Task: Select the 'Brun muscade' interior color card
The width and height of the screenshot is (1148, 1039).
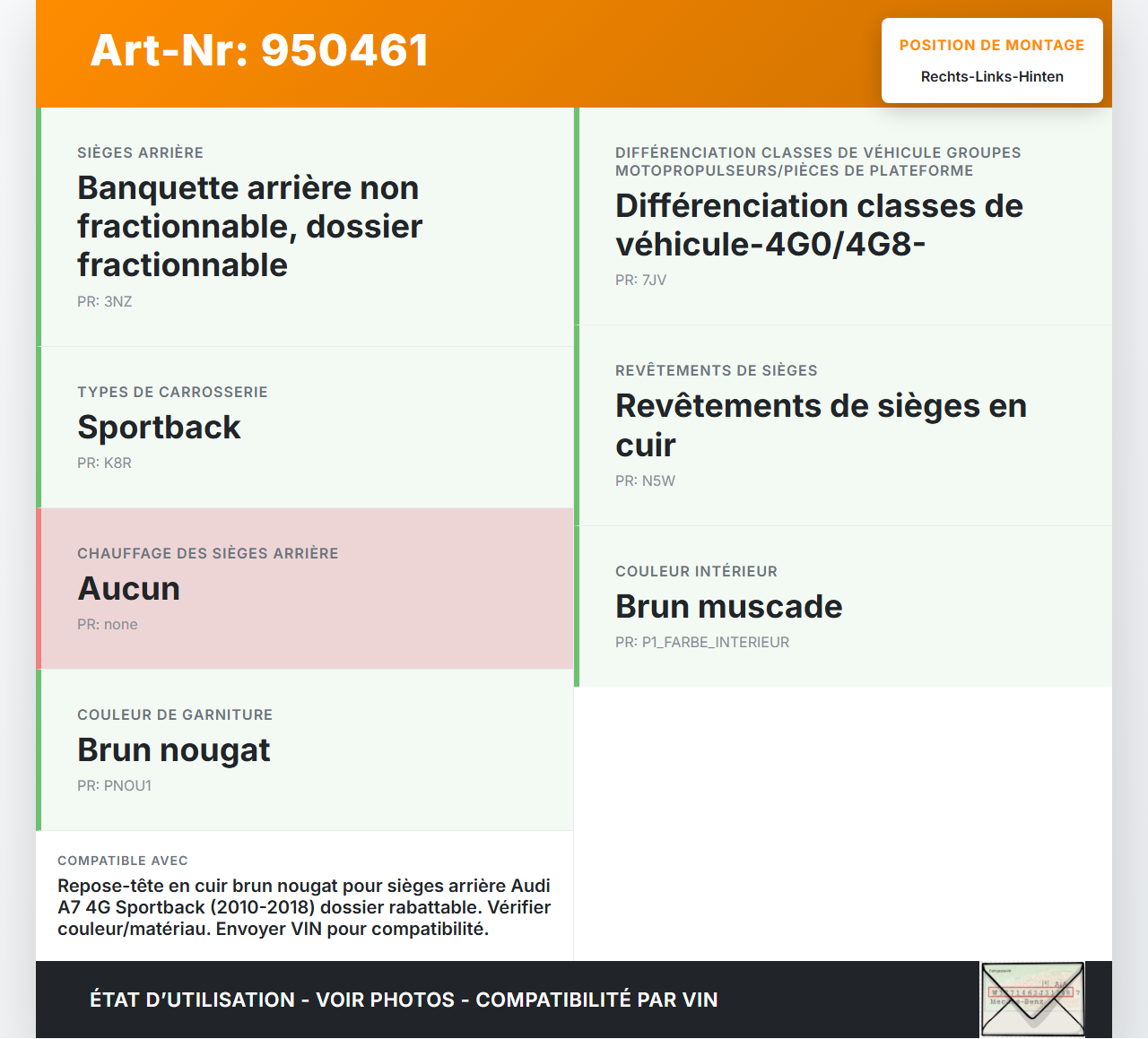Action: 844,605
